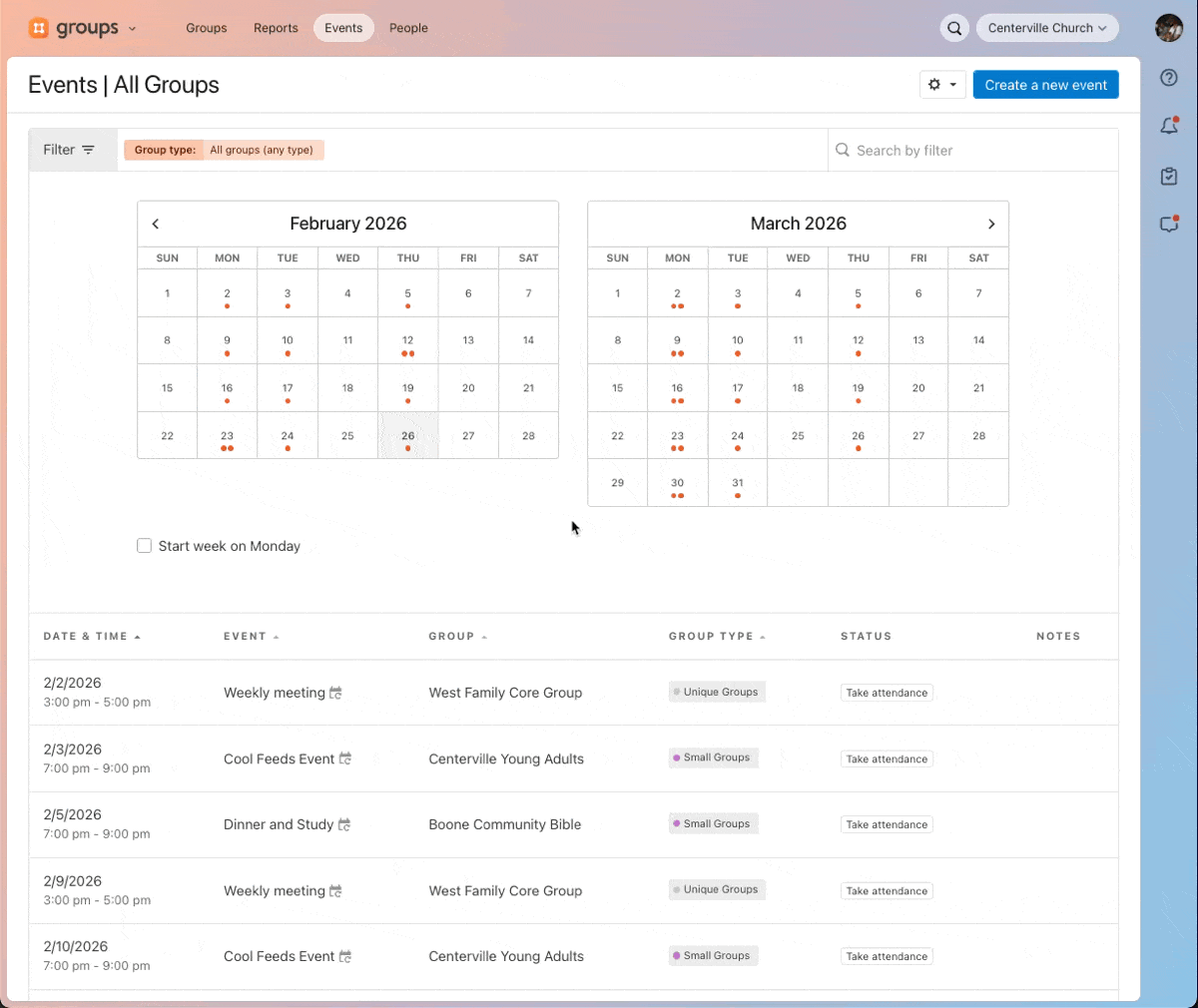Screen dimensions: 1198x1008
Task: Advance to next month with right arrow
Action: tap(991, 224)
